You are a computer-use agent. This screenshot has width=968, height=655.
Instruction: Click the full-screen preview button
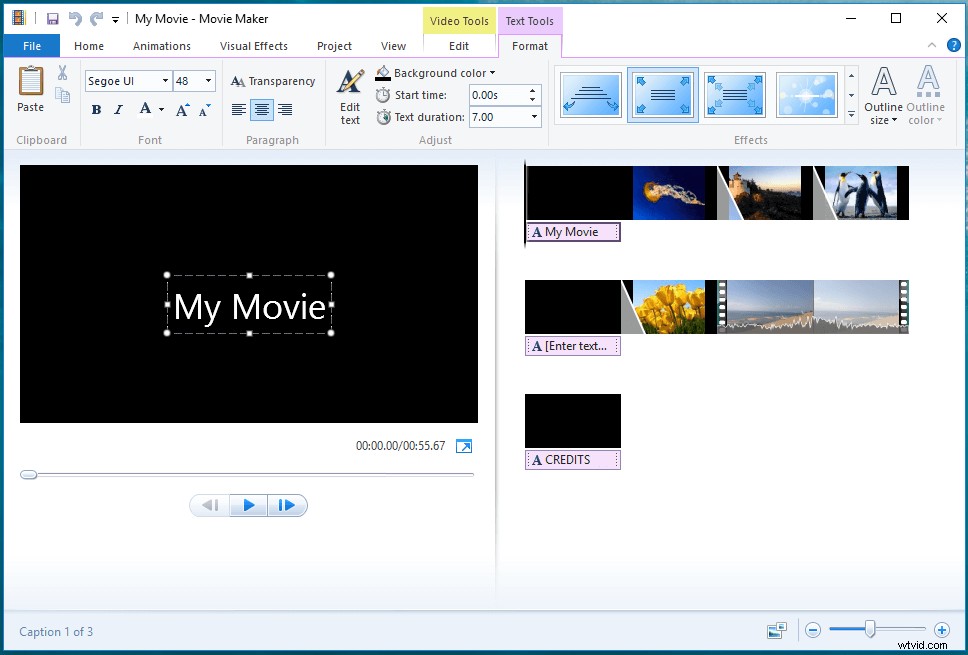[x=463, y=446]
